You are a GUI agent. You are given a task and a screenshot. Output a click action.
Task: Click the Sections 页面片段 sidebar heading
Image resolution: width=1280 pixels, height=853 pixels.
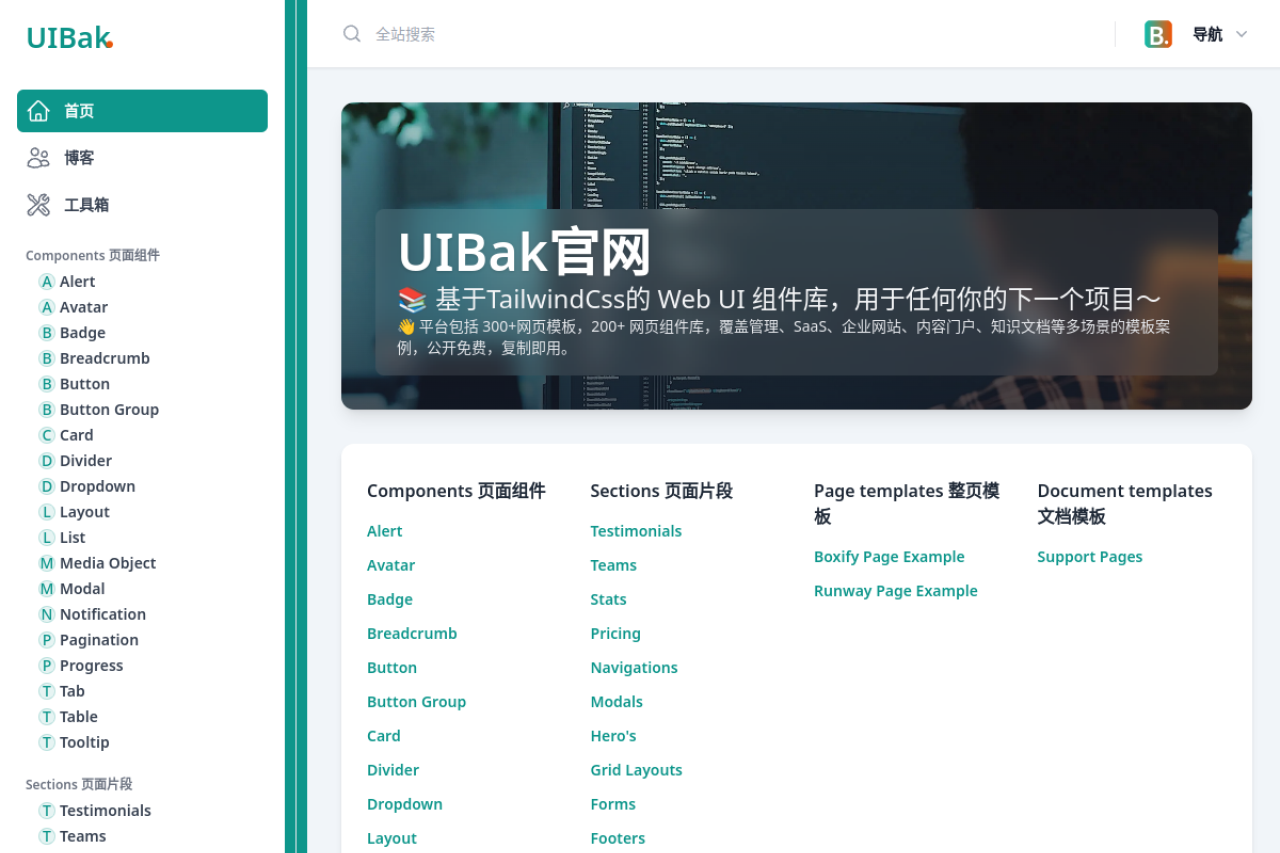[x=79, y=784]
